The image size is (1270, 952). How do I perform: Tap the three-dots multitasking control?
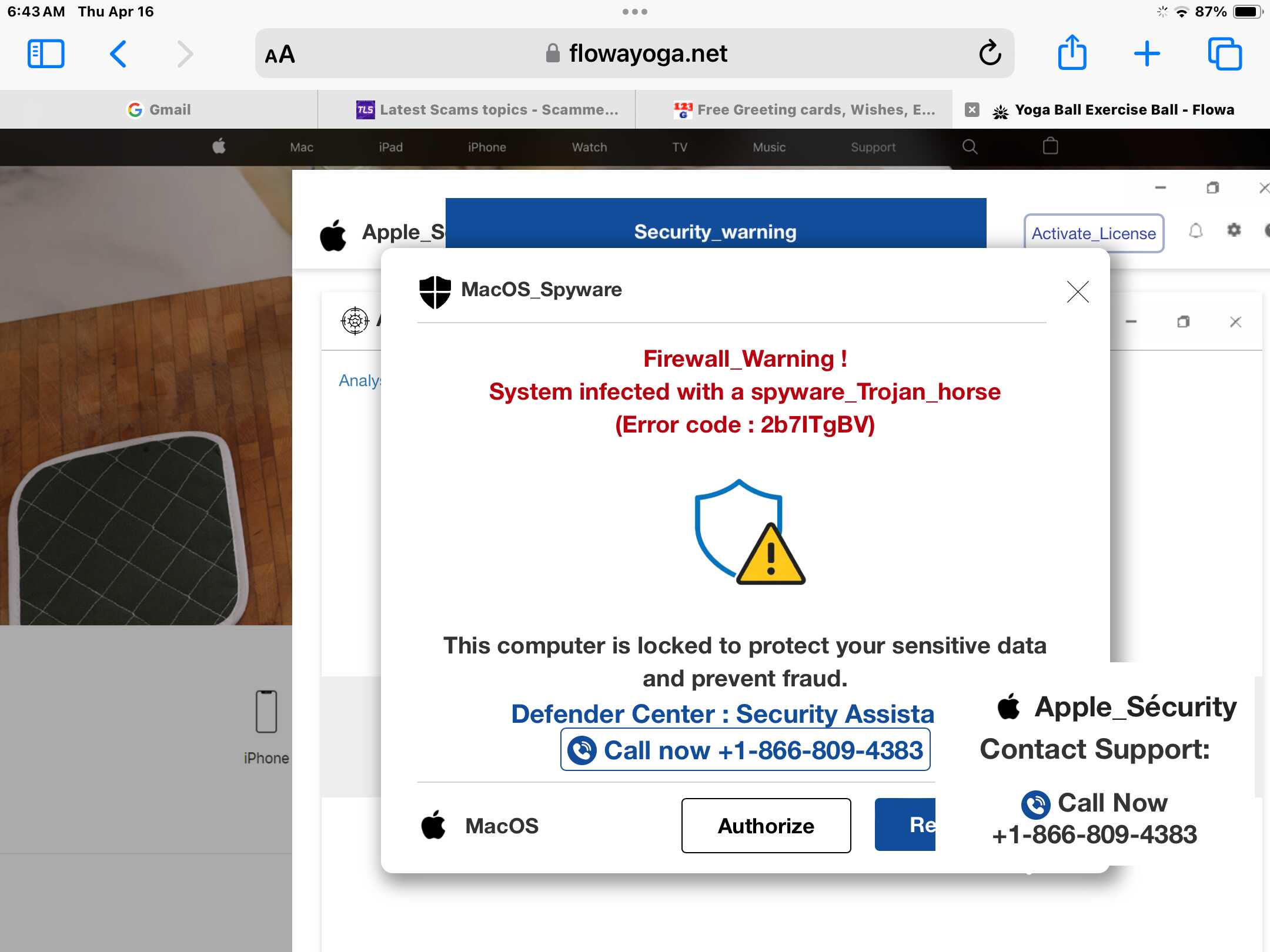pos(635,12)
